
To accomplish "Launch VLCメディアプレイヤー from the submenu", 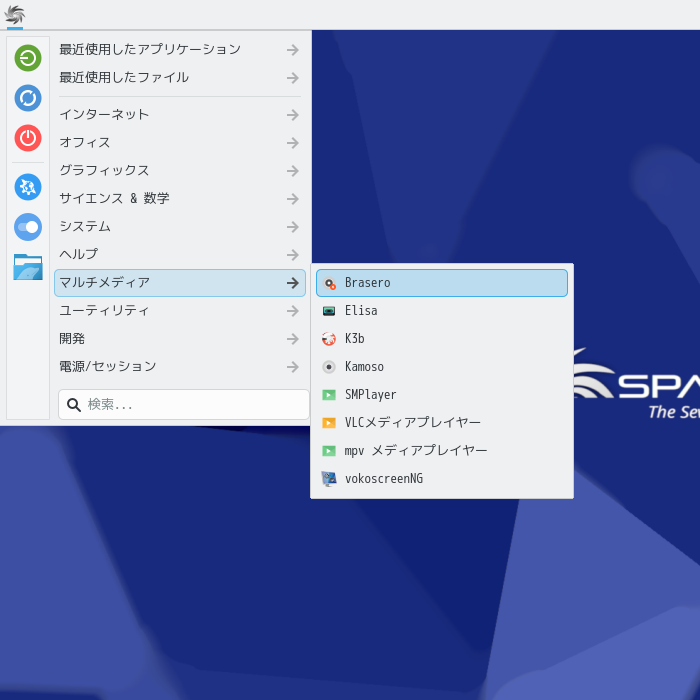I will pyautogui.click(x=442, y=423).
